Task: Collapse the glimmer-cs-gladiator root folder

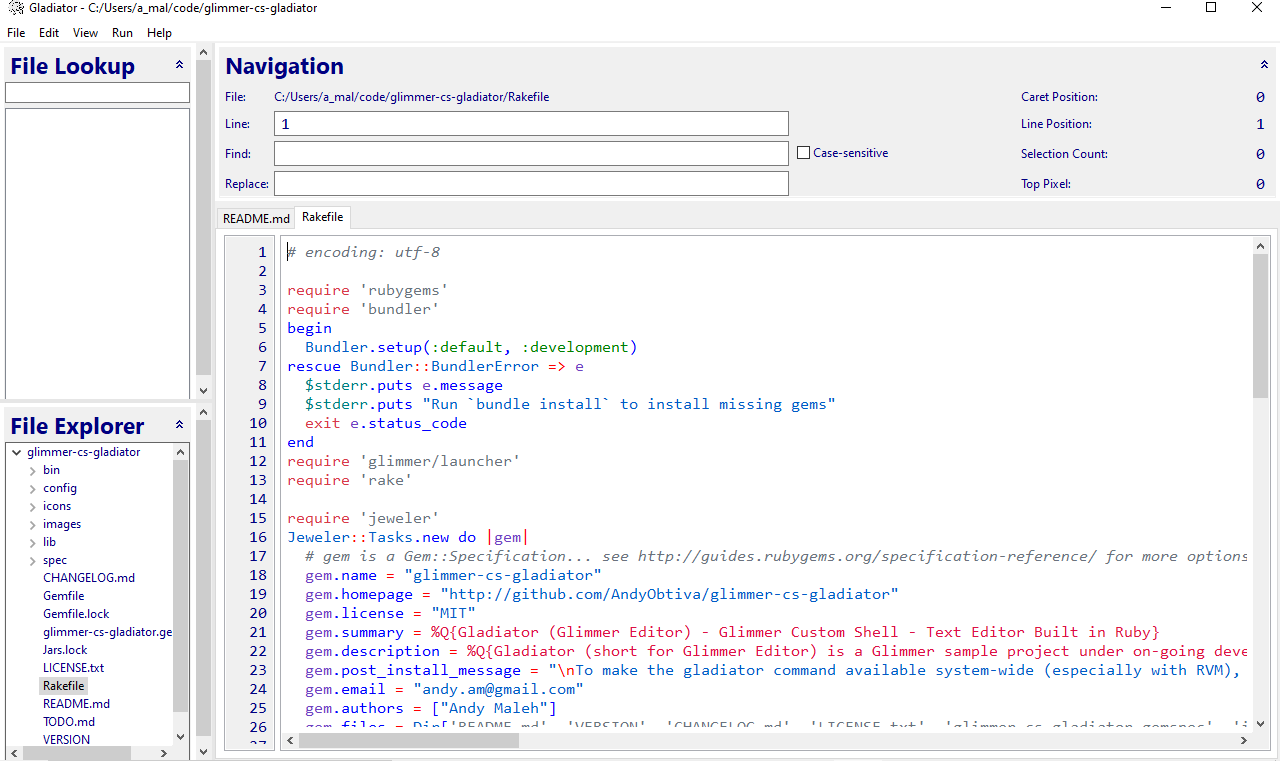Action: (x=16, y=452)
